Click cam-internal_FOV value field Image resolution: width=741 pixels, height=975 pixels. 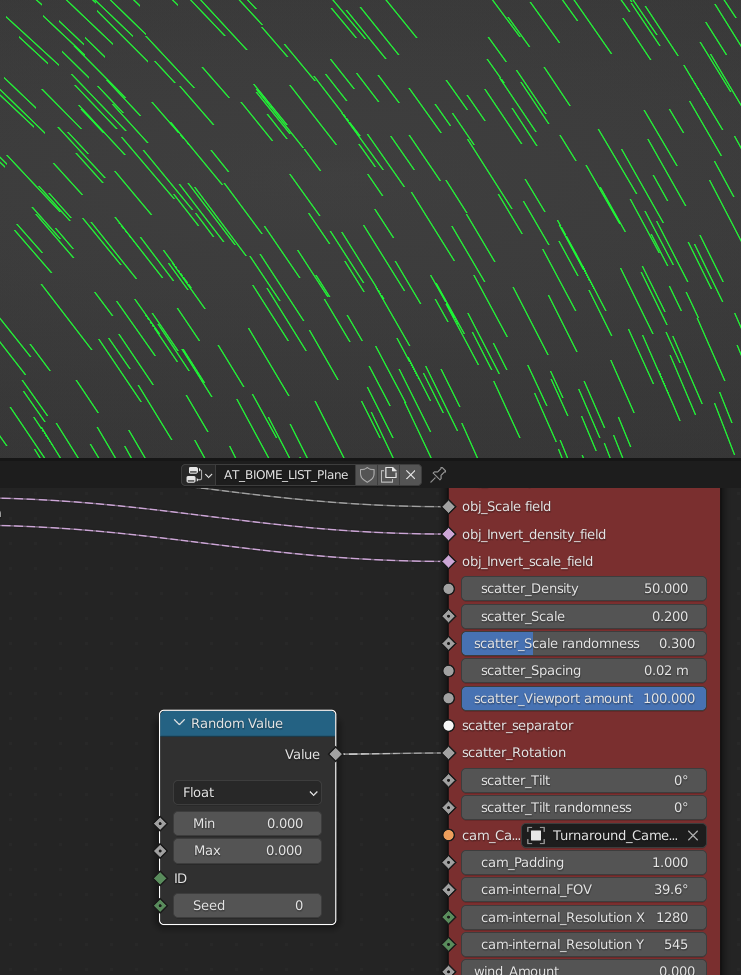click(584, 890)
